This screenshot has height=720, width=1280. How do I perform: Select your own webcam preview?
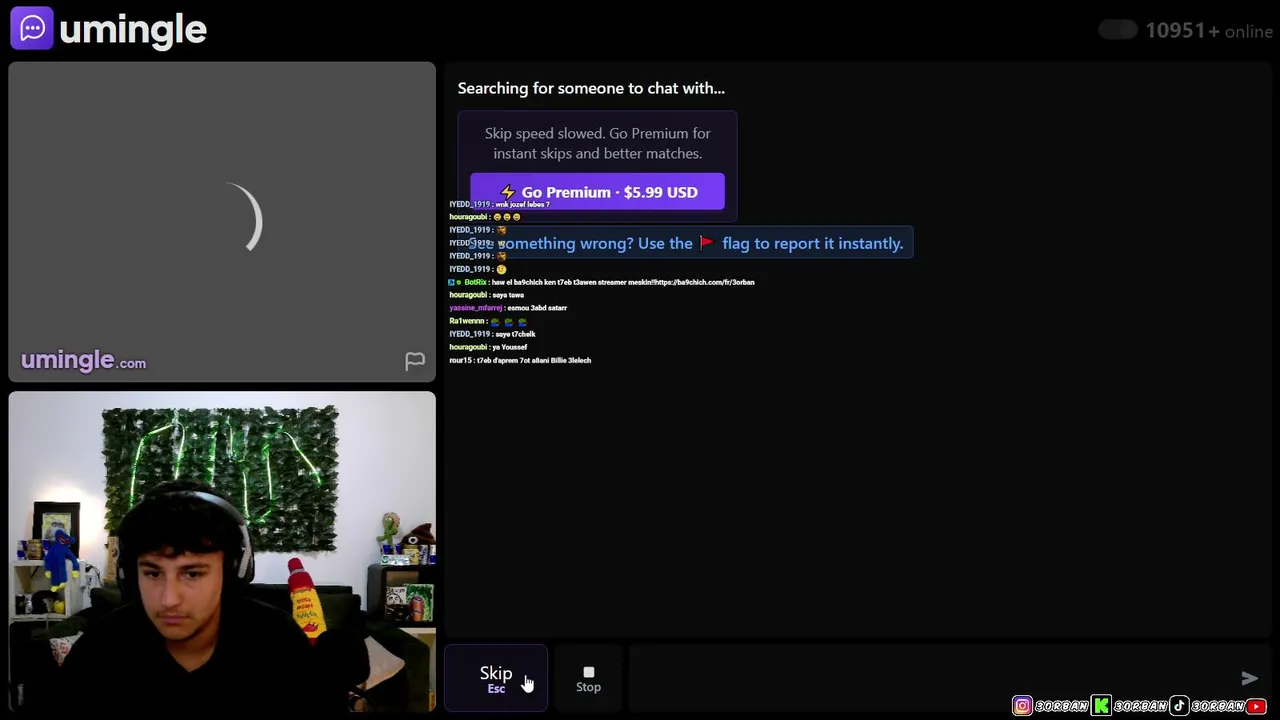click(222, 550)
